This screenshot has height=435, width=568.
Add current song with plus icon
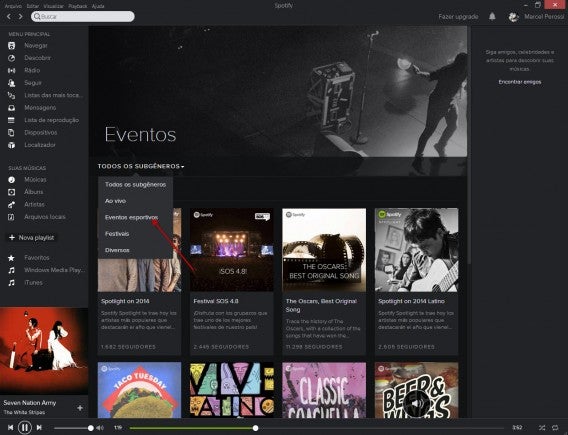point(80,408)
